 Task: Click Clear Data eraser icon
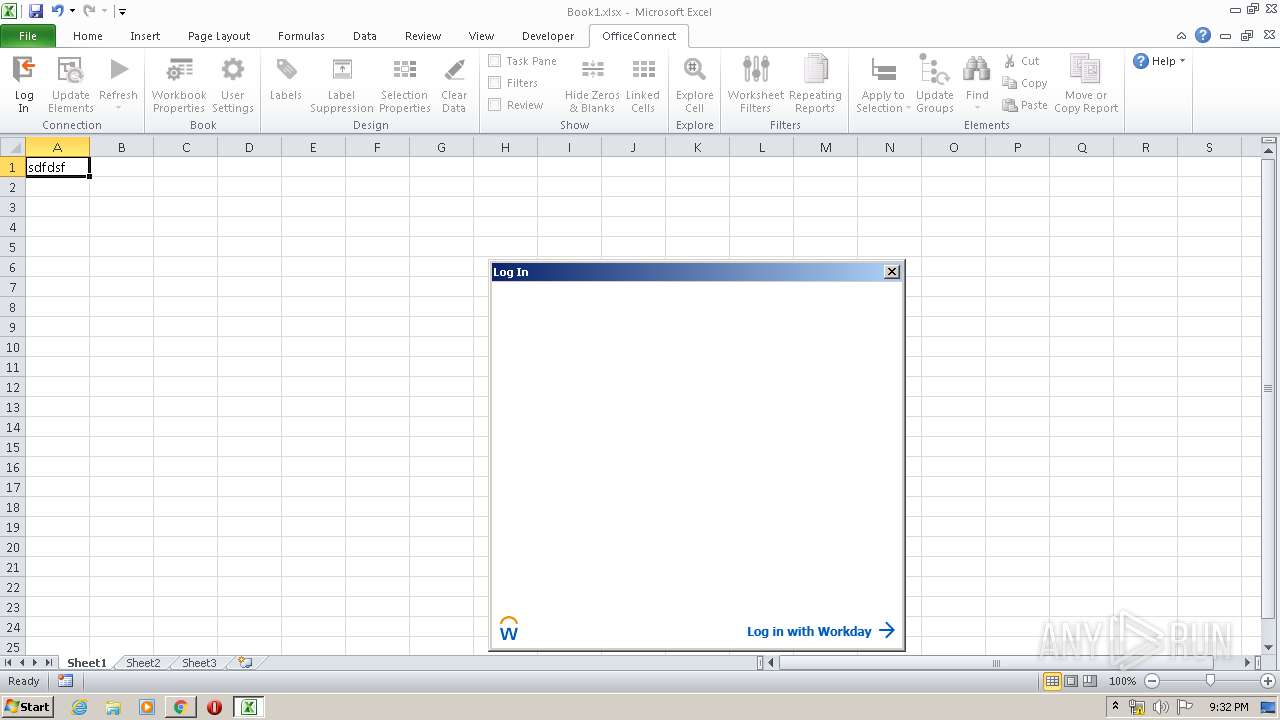tap(454, 70)
